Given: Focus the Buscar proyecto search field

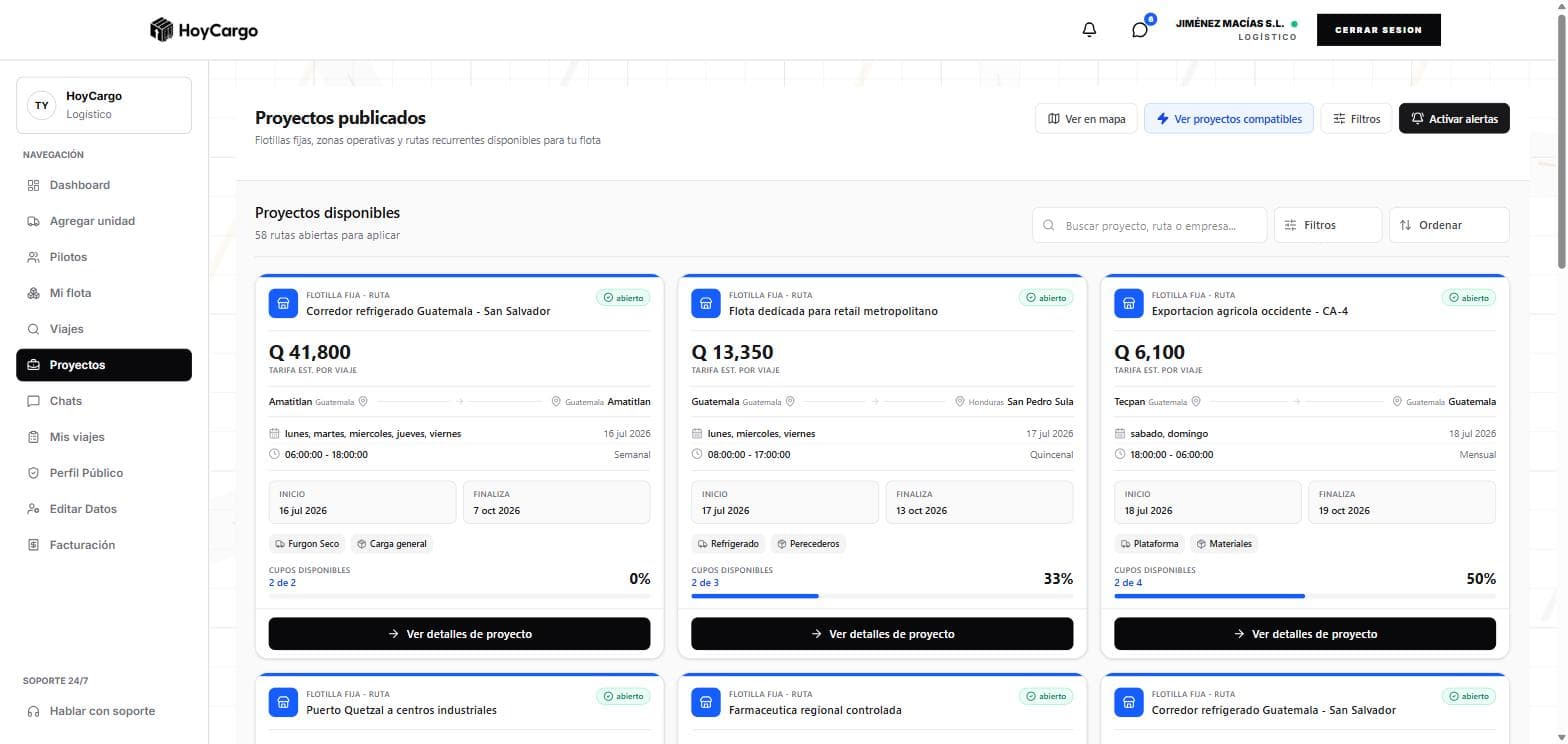Looking at the screenshot, I should (x=1150, y=225).
